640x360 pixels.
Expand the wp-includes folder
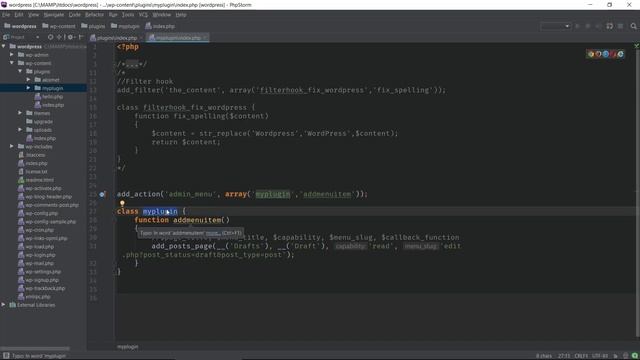(x=12, y=146)
